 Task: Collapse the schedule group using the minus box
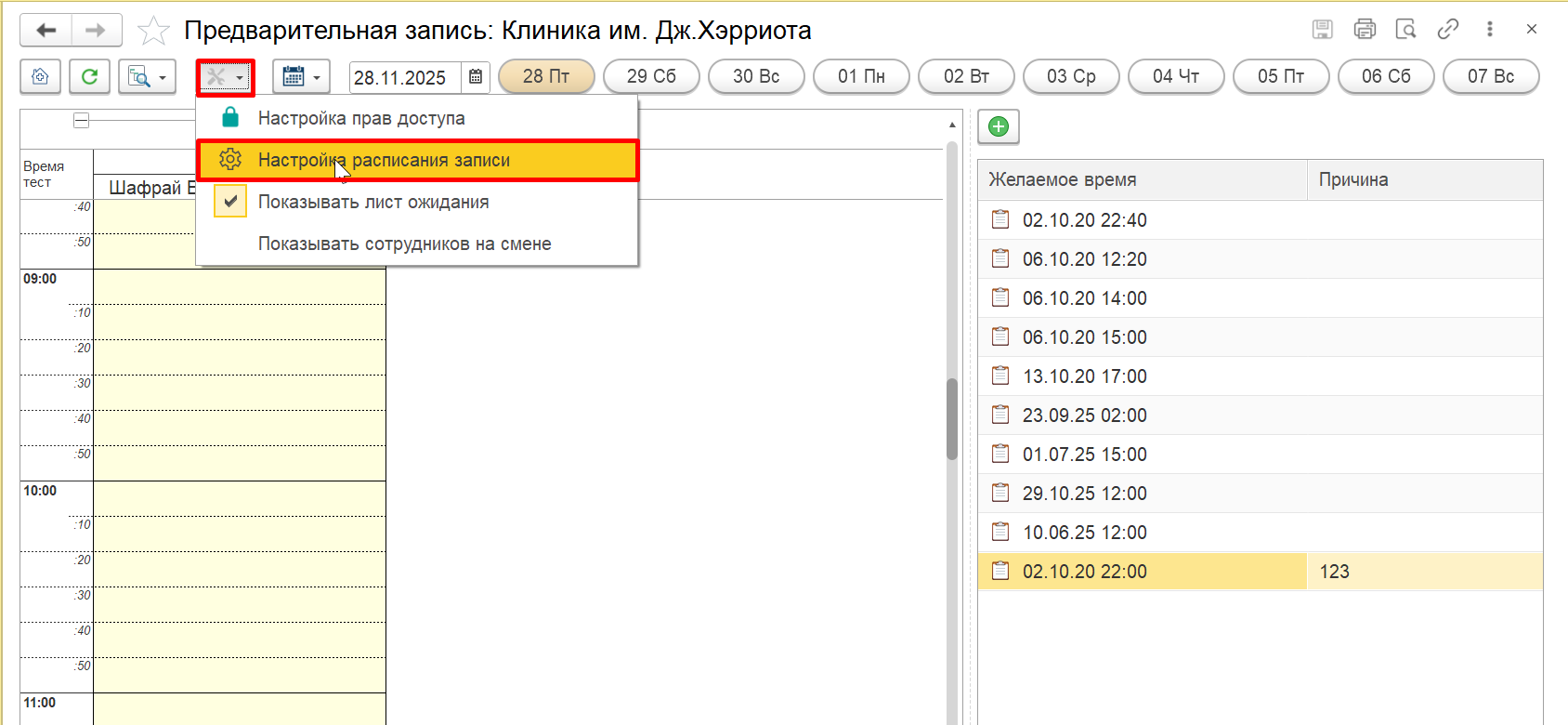pyautogui.click(x=82, y=120)
